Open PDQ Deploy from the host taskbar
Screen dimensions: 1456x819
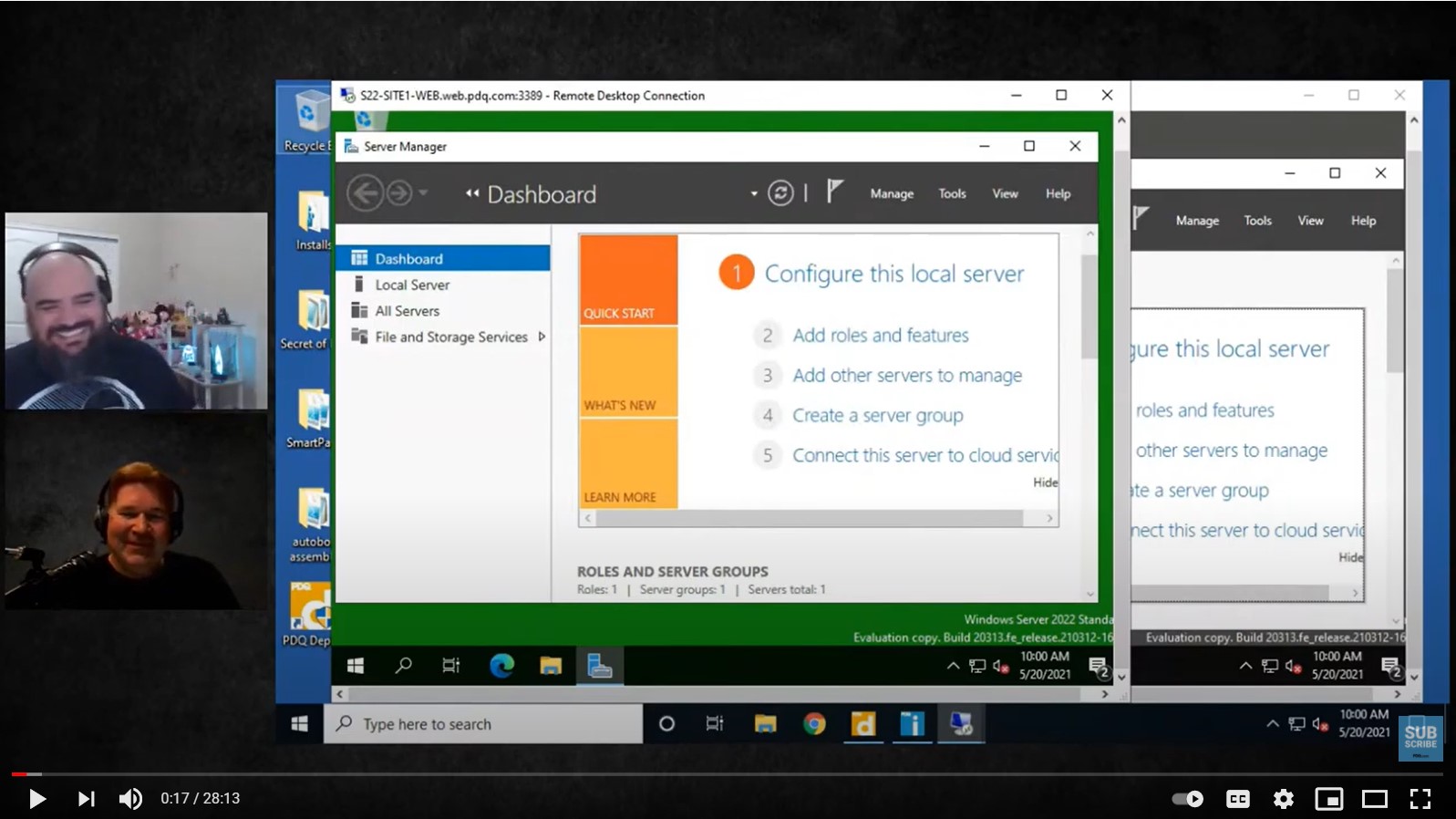tap(862, 724)
